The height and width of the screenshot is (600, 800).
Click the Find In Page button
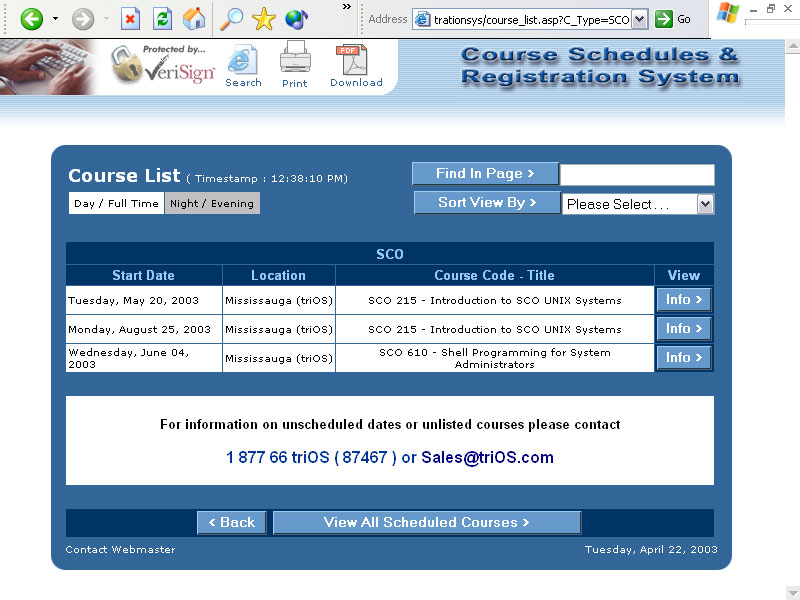[x=485, y=173]
